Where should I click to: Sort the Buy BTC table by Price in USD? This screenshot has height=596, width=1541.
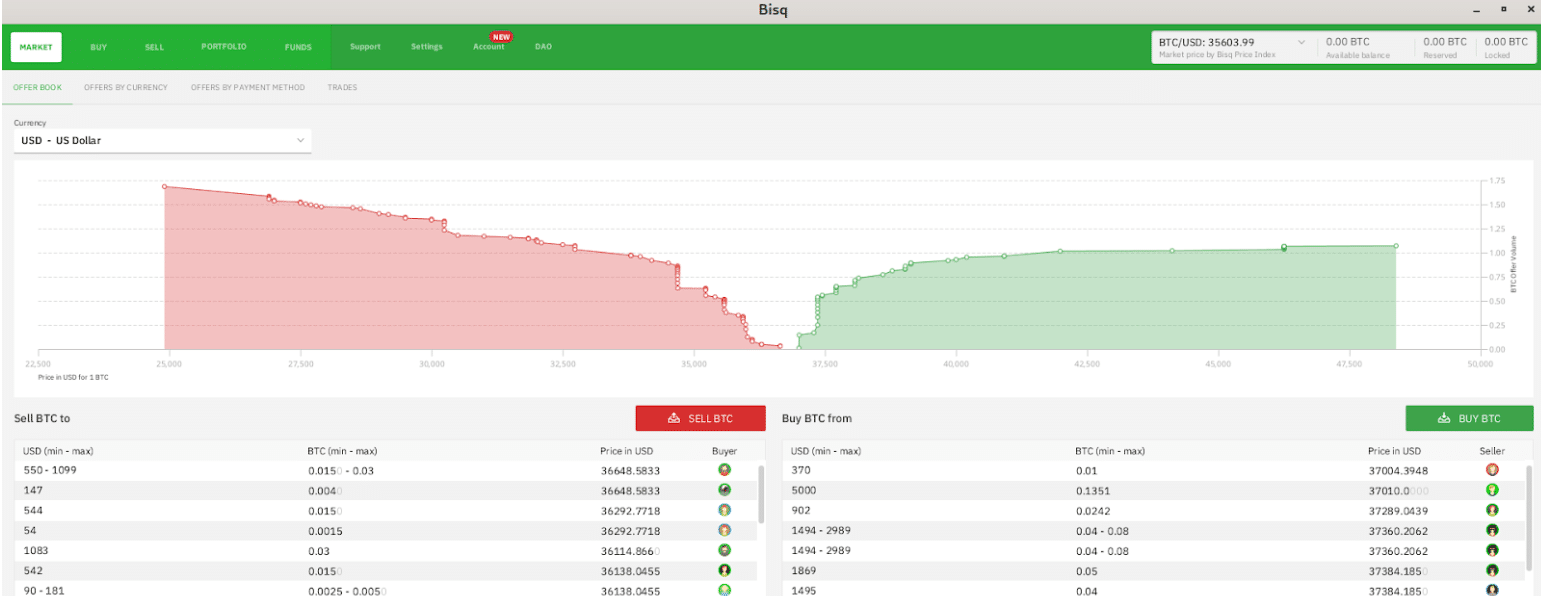1394,451
